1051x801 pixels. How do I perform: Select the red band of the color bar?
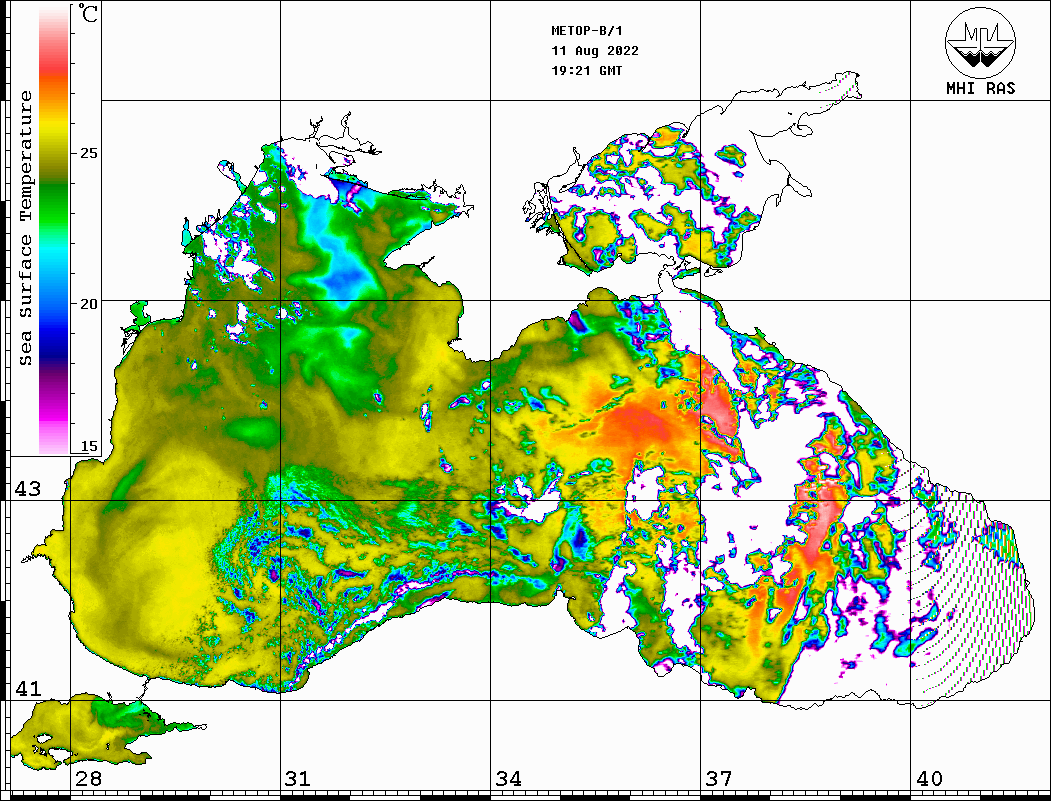(x=54, y=65)
